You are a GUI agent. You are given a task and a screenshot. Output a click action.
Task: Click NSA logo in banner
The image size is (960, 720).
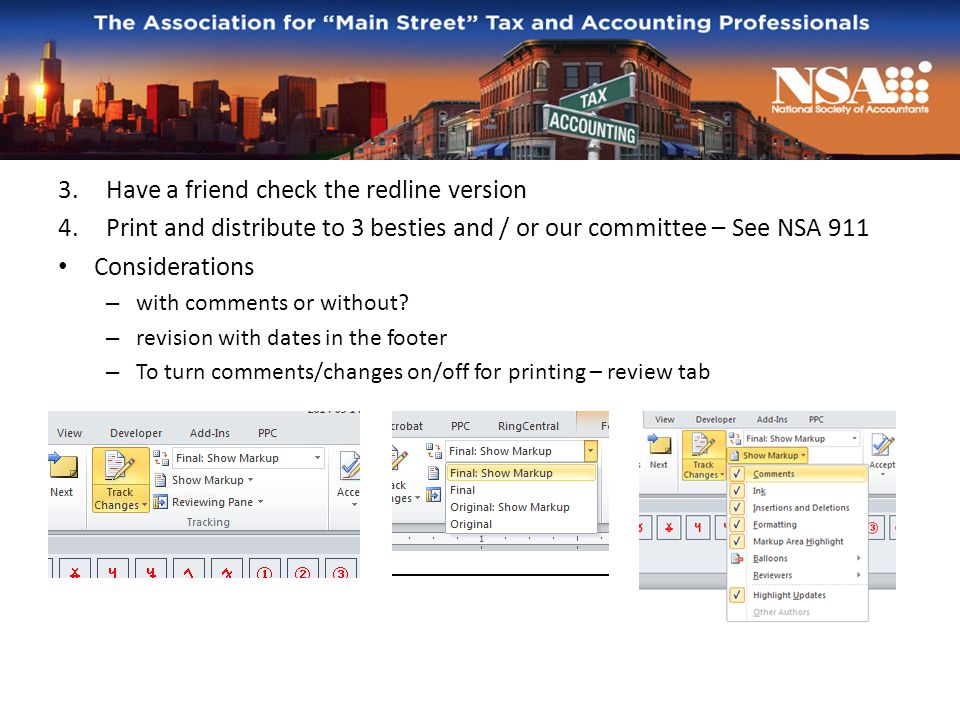851,89
